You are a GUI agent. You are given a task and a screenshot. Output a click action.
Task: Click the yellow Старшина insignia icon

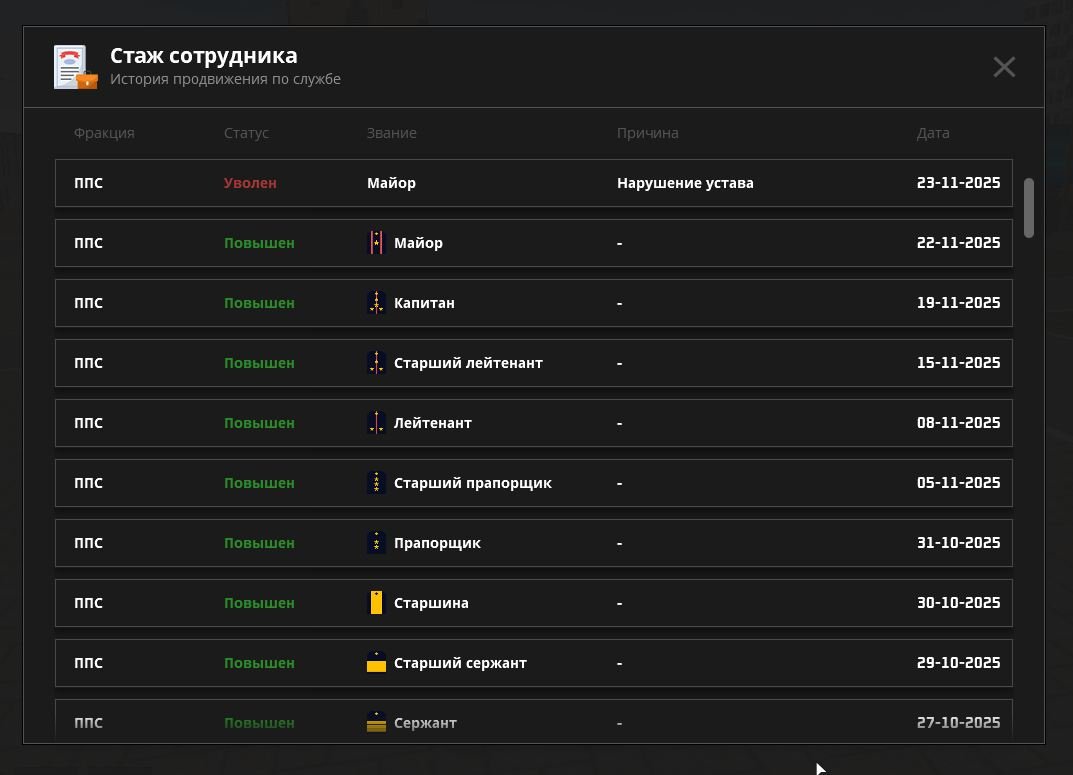(376, 603)
